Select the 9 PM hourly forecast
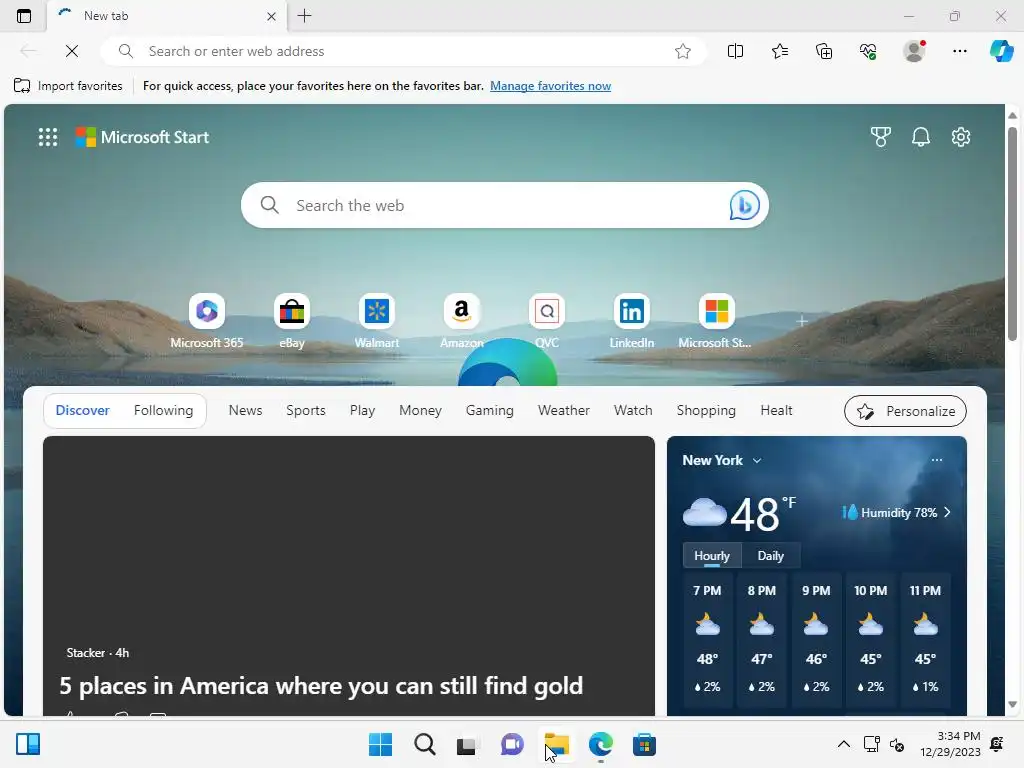Viewport: 1024px width, 768px height. coord(816,639)
